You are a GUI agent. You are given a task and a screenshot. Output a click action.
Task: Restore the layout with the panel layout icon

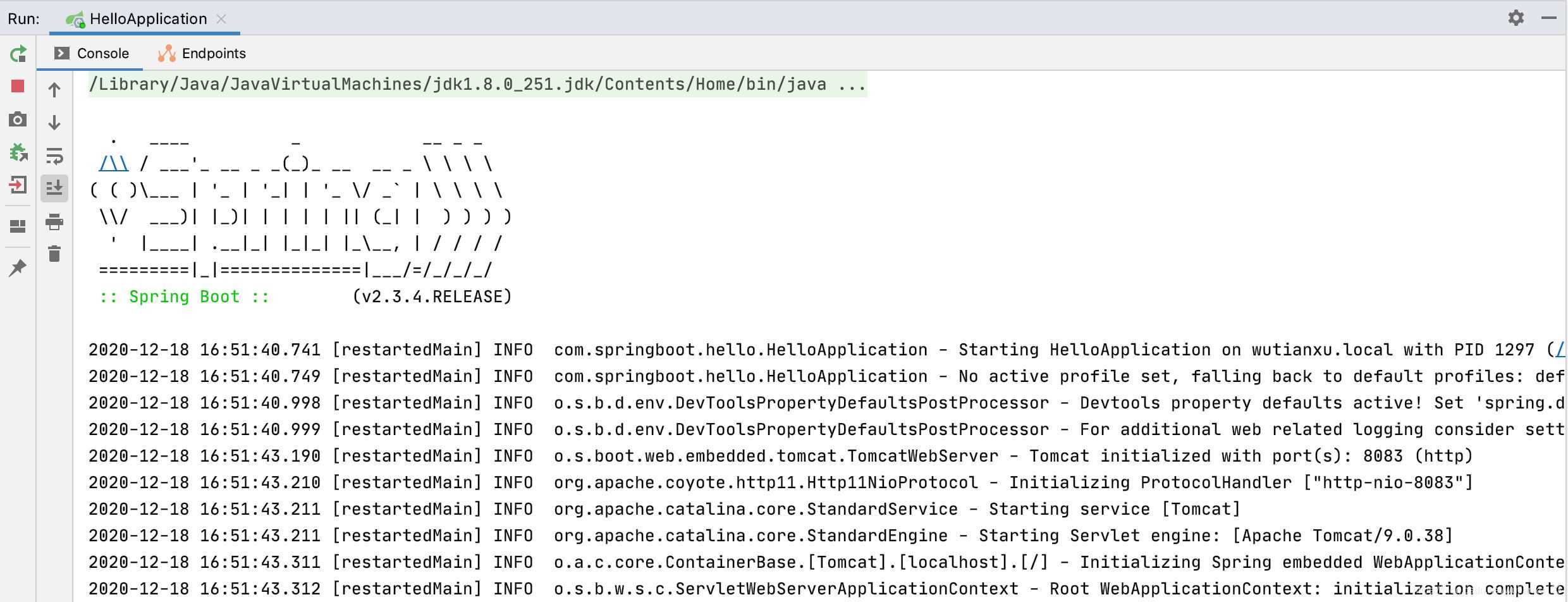point(18,226)
